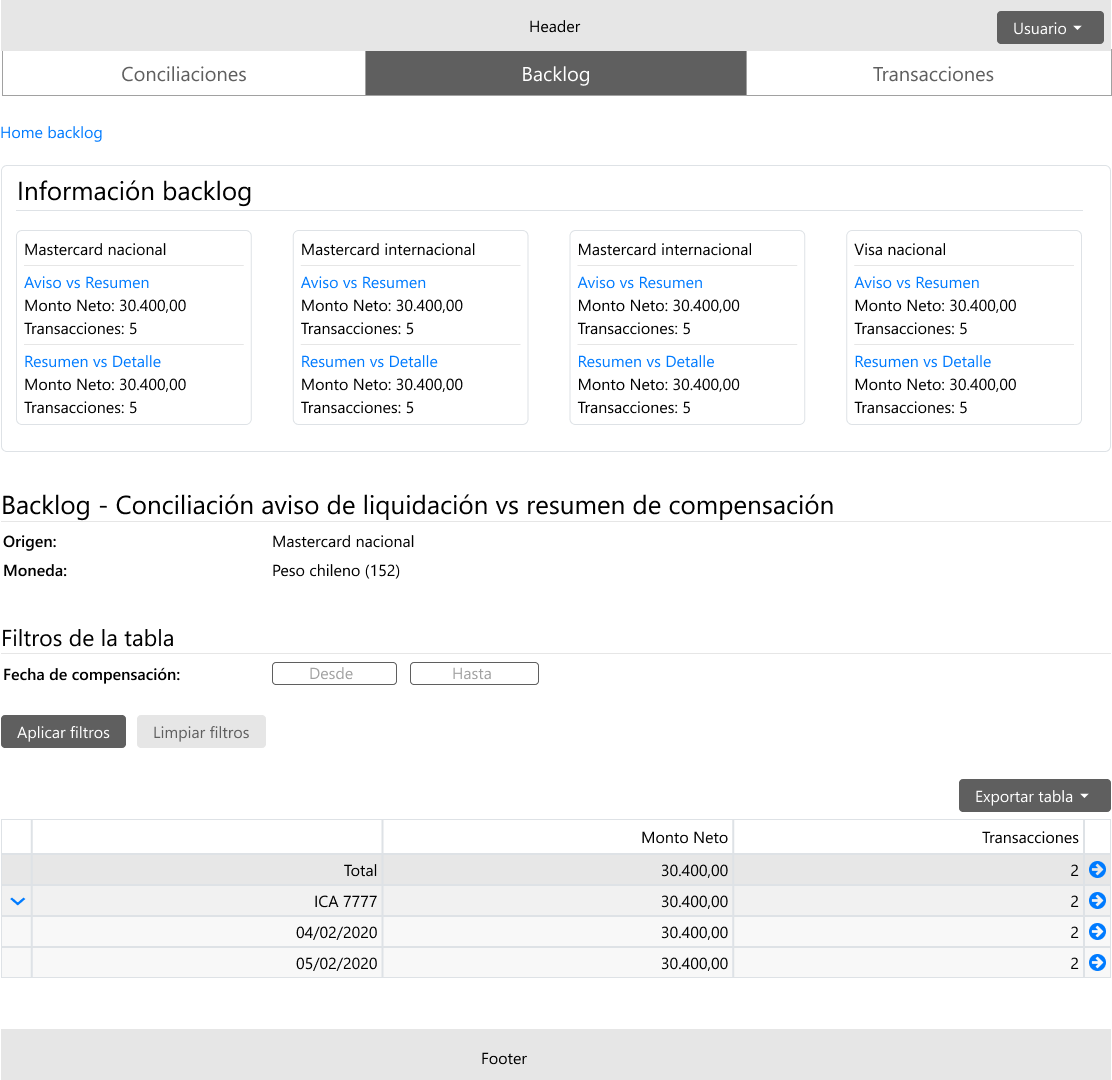Click the arrow icon in the Total row
Image resolution: width=1112 pixels, height=1080 pixels.
point(1097,870)
